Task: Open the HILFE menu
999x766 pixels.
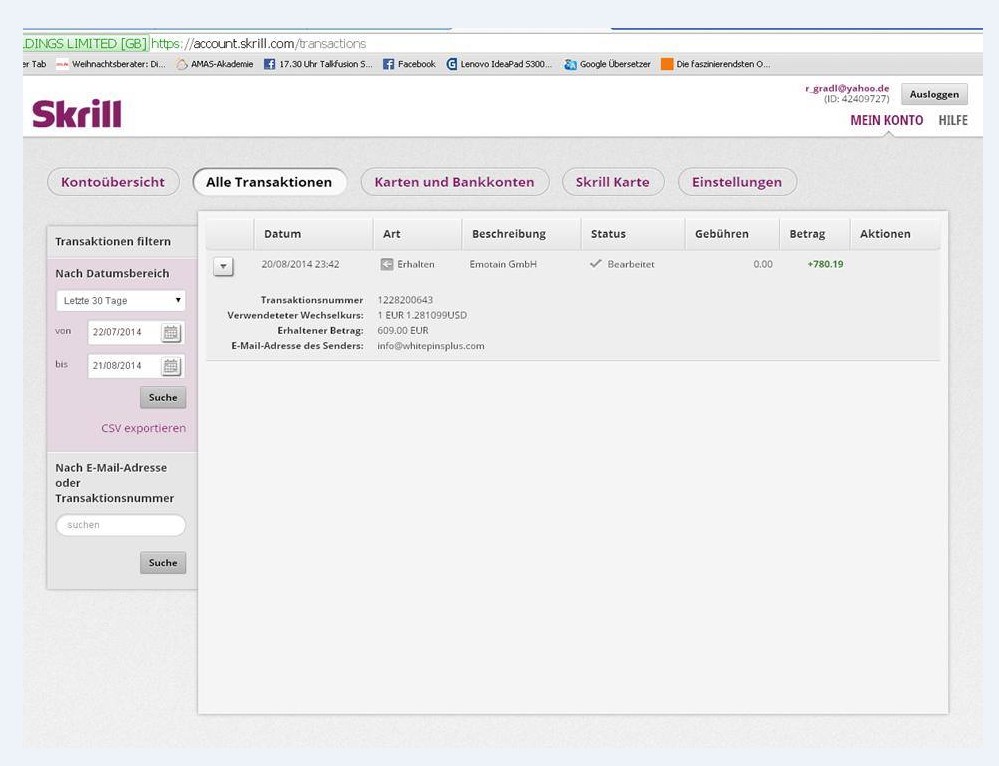Action: [x=952, y=120]
